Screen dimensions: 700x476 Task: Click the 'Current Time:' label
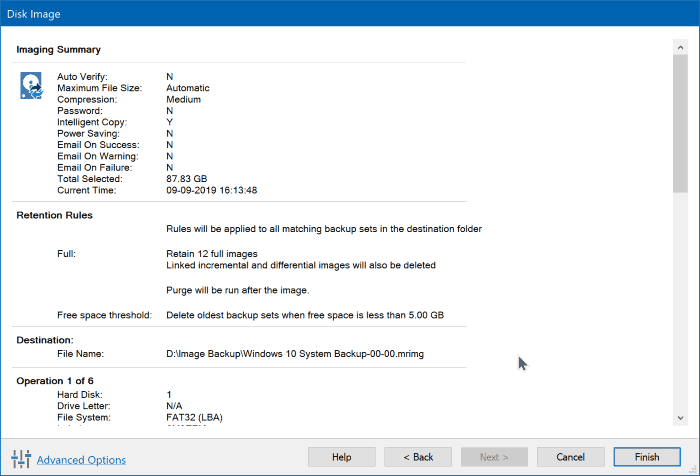point(87,190)
